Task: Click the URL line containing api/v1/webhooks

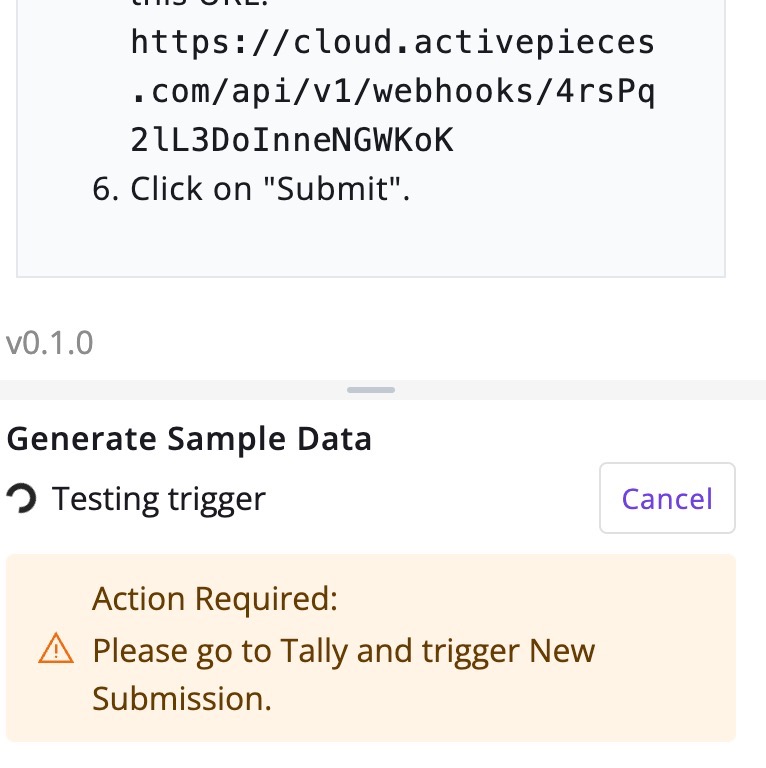Action: point(392,92)
